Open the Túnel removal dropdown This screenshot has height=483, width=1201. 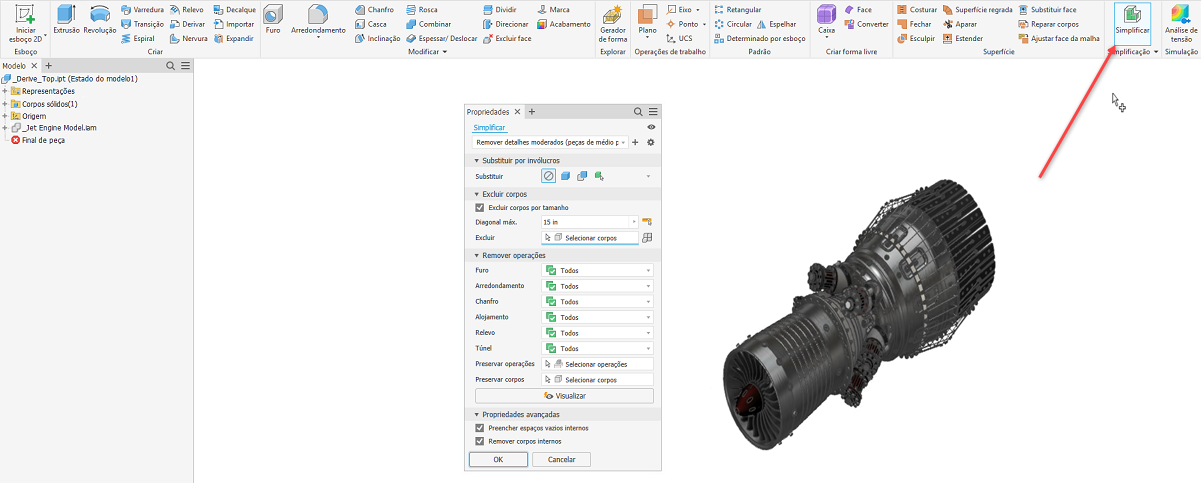coord(597,348)
